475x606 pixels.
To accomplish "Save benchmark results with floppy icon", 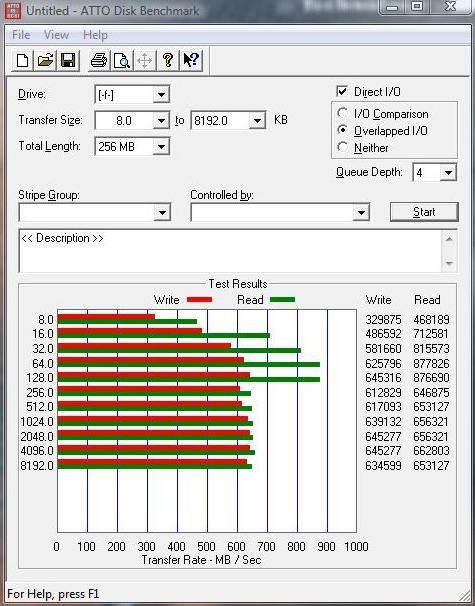I will 68,61.
